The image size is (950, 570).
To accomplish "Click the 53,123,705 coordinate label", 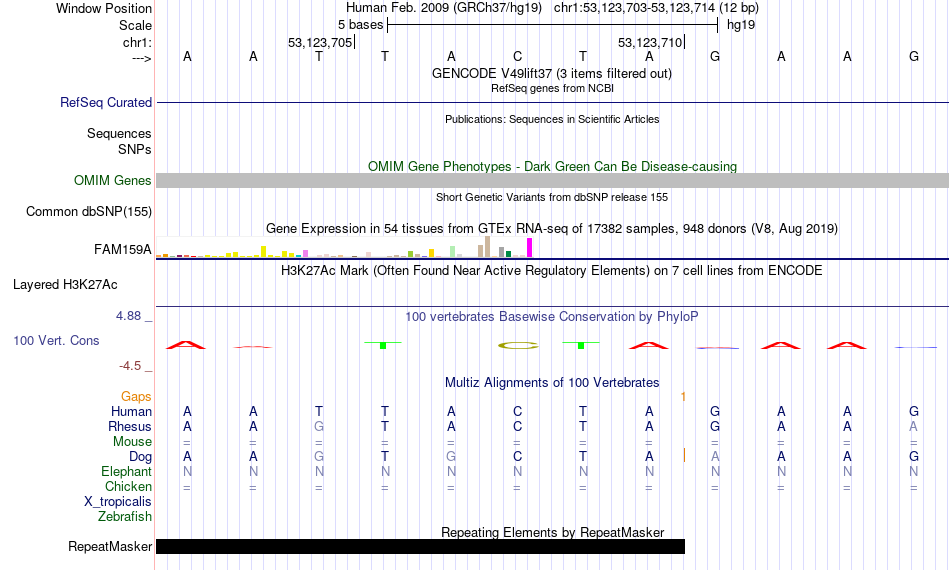I will [320, 42].
